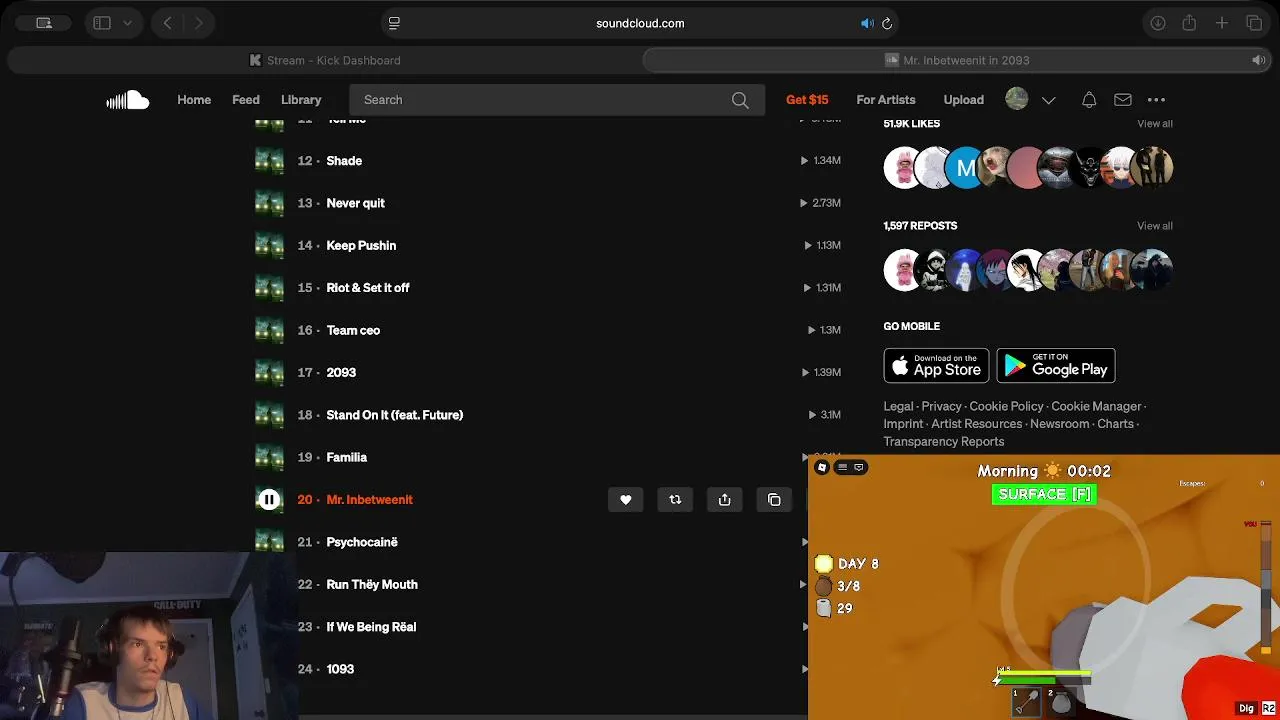
Task: Click the user profile avatar in header
Action: [x=1017, y=99]
